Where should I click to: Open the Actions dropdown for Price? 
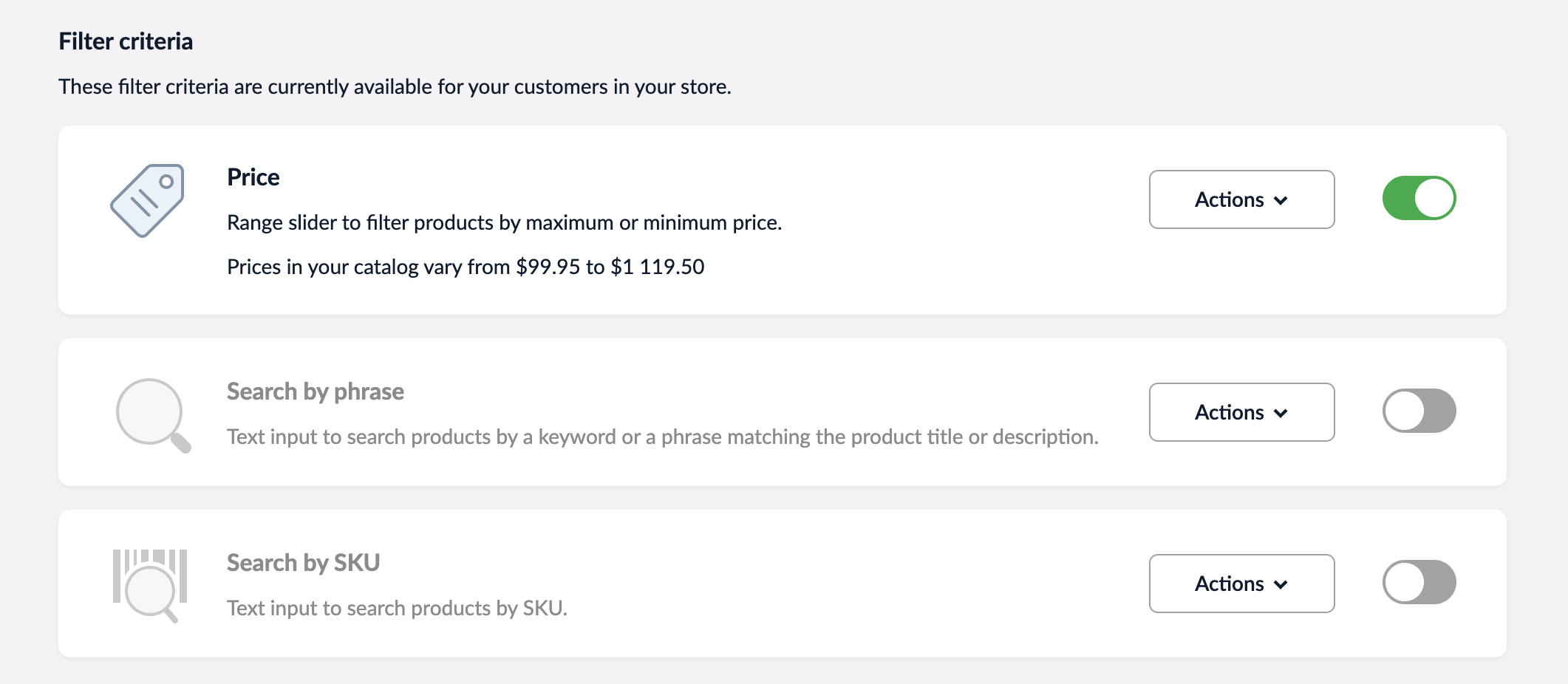1241,199
